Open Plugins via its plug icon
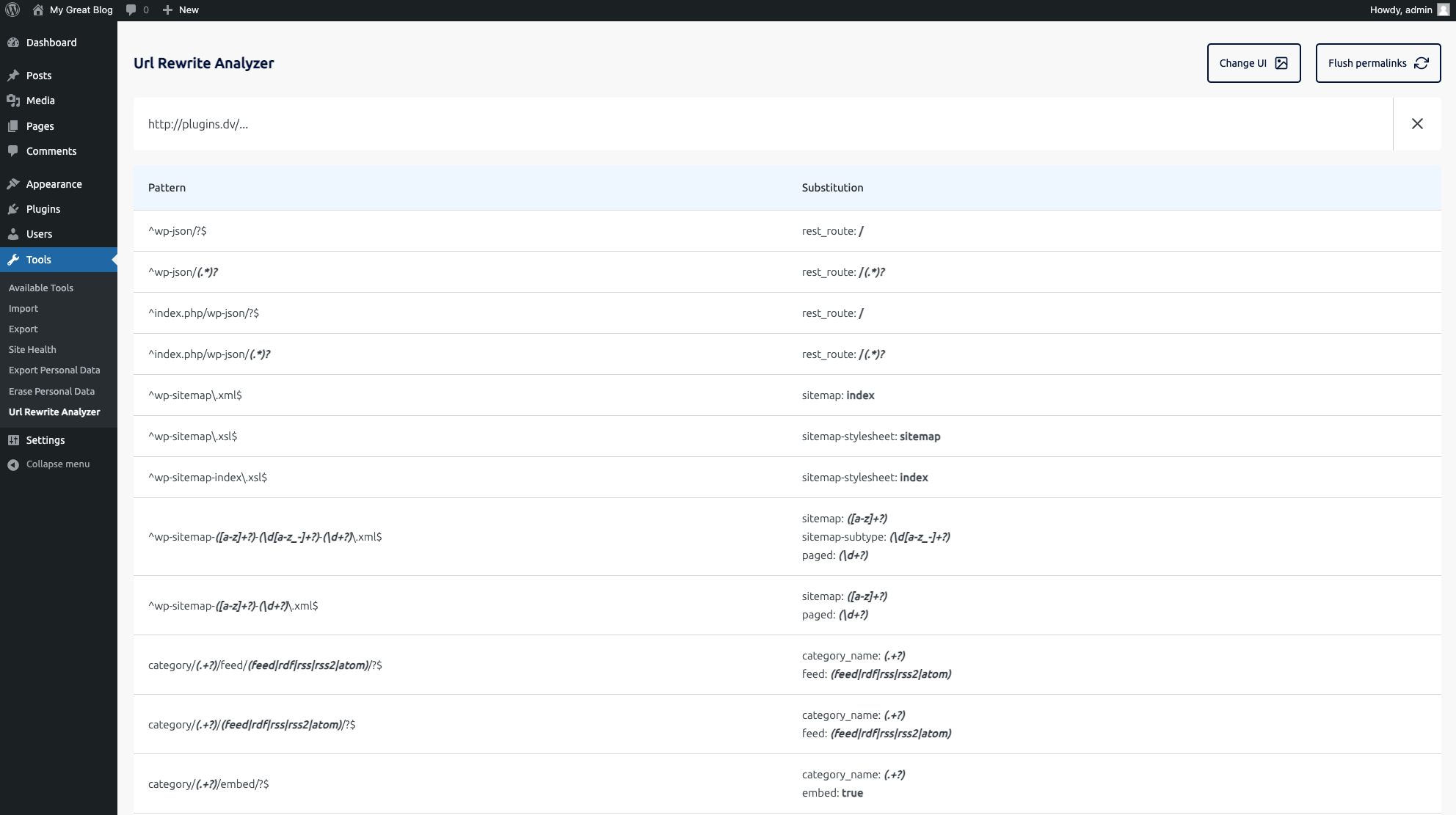1456x815 pixels. [x=13, y=209]
